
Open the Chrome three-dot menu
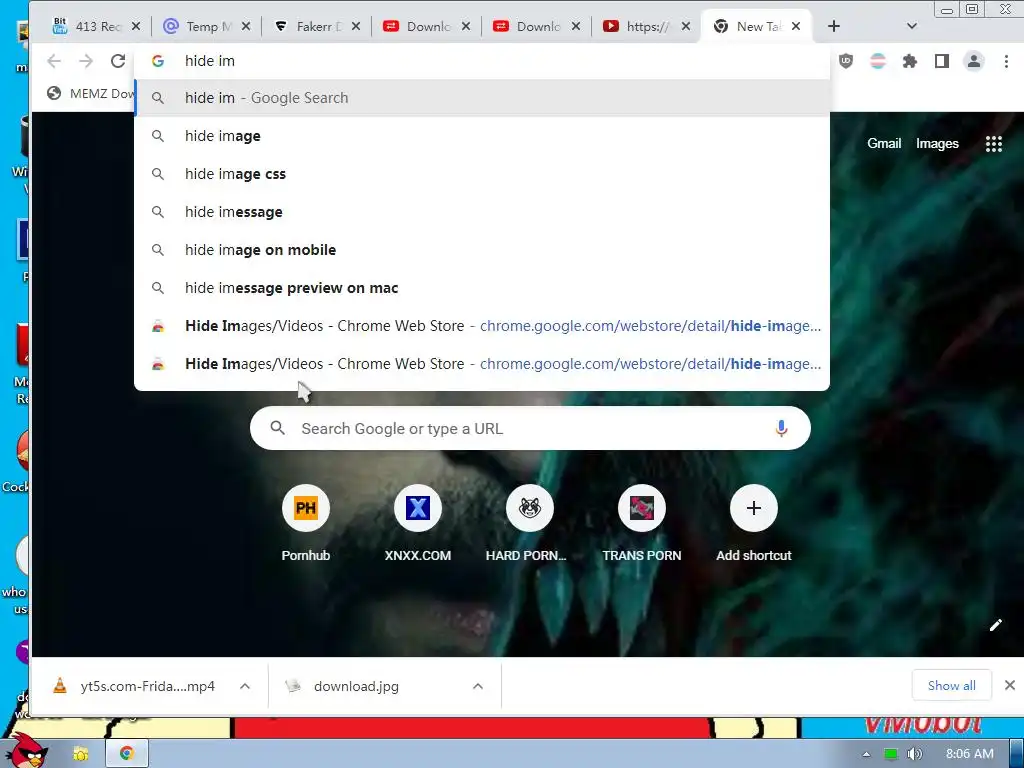1006,61
